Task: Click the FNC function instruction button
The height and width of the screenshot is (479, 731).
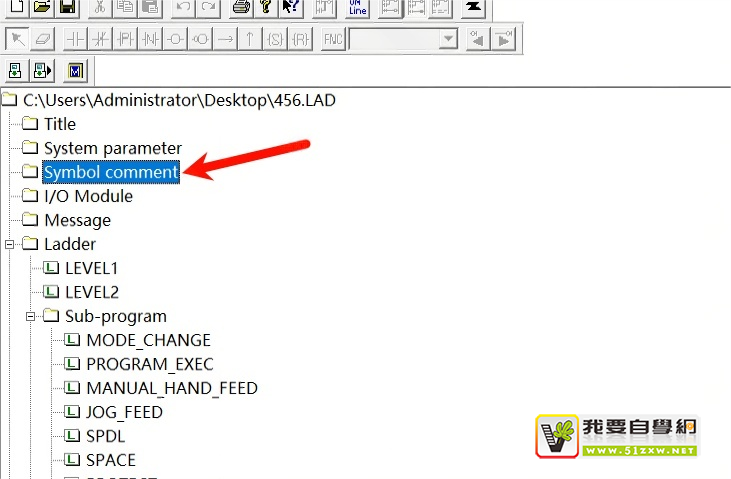Action: click(x=332, y=39)
